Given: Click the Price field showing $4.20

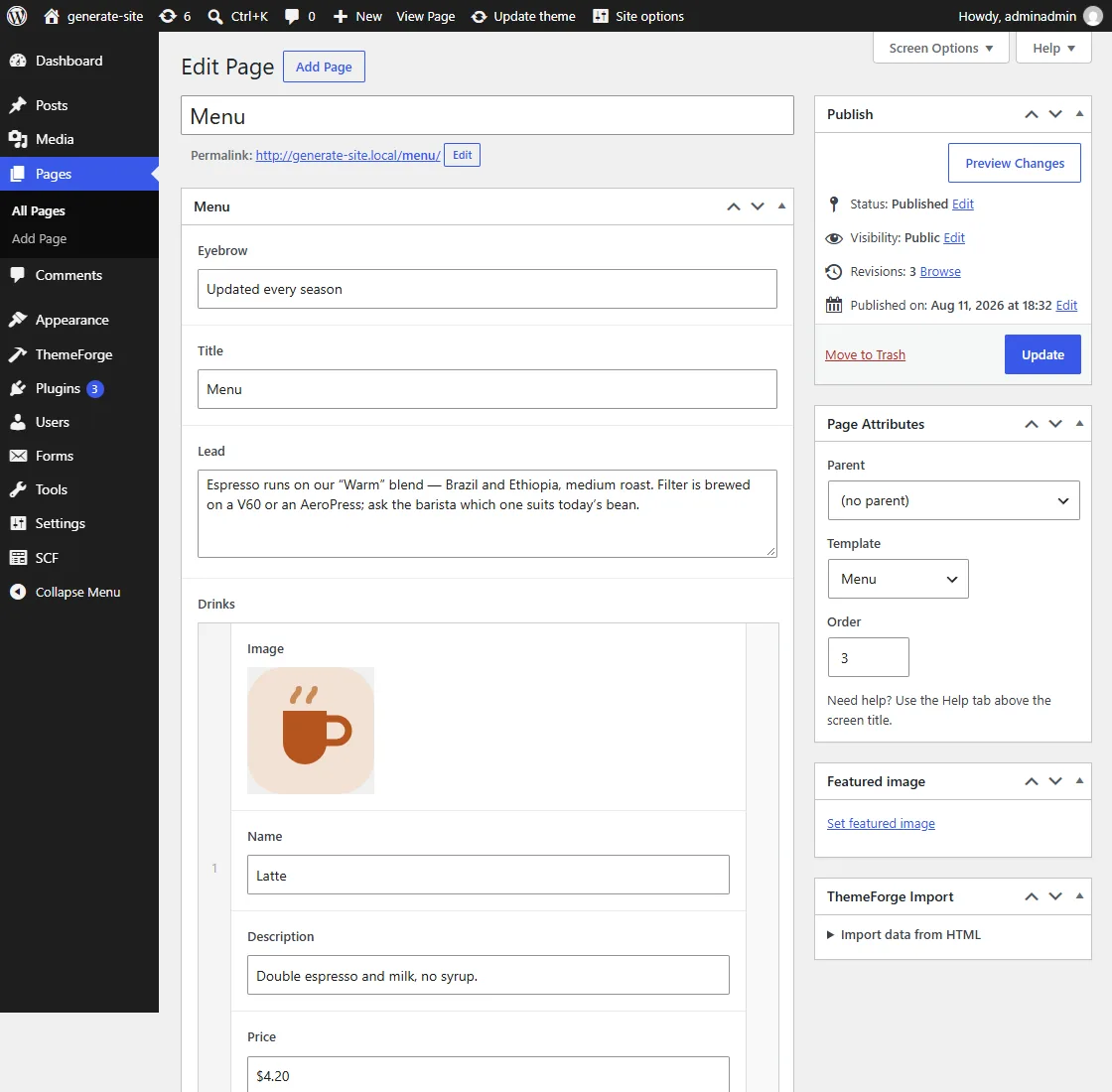Looking at the screenshot, I should (487, 1074).
